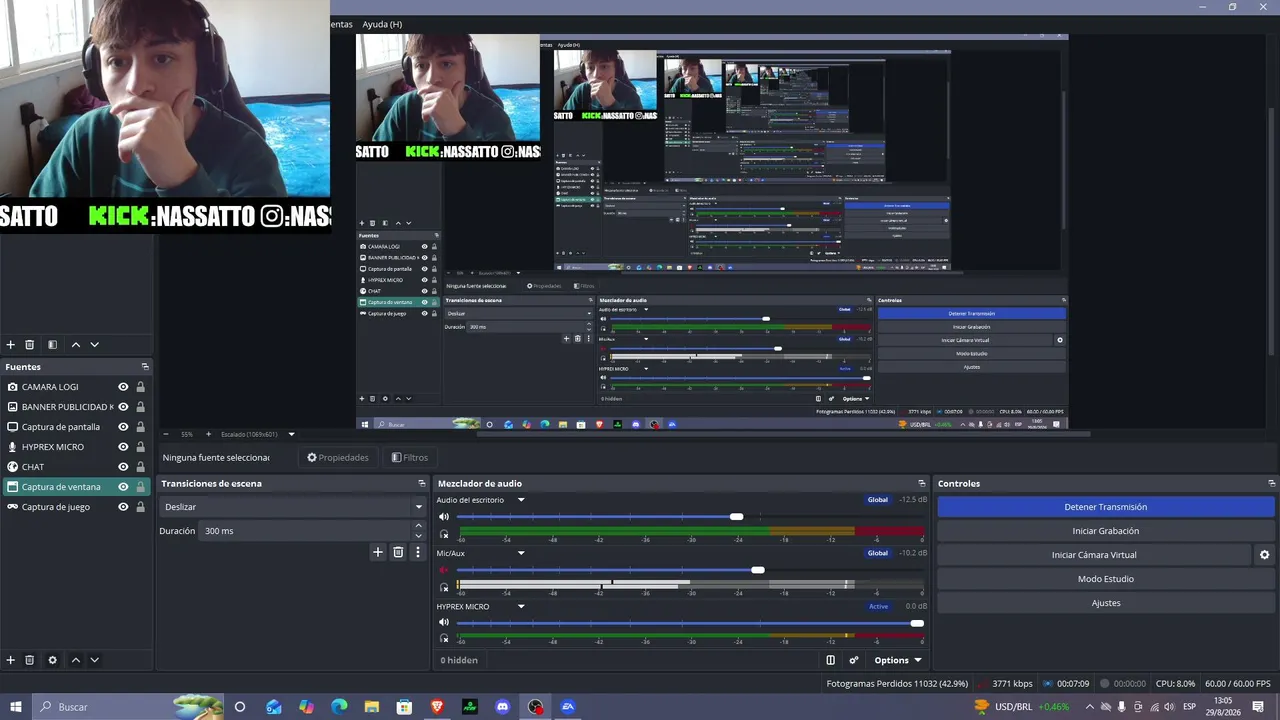
Task: Toggle monitoring headphone icon for Mic/Aux
Action: [445, 587]
